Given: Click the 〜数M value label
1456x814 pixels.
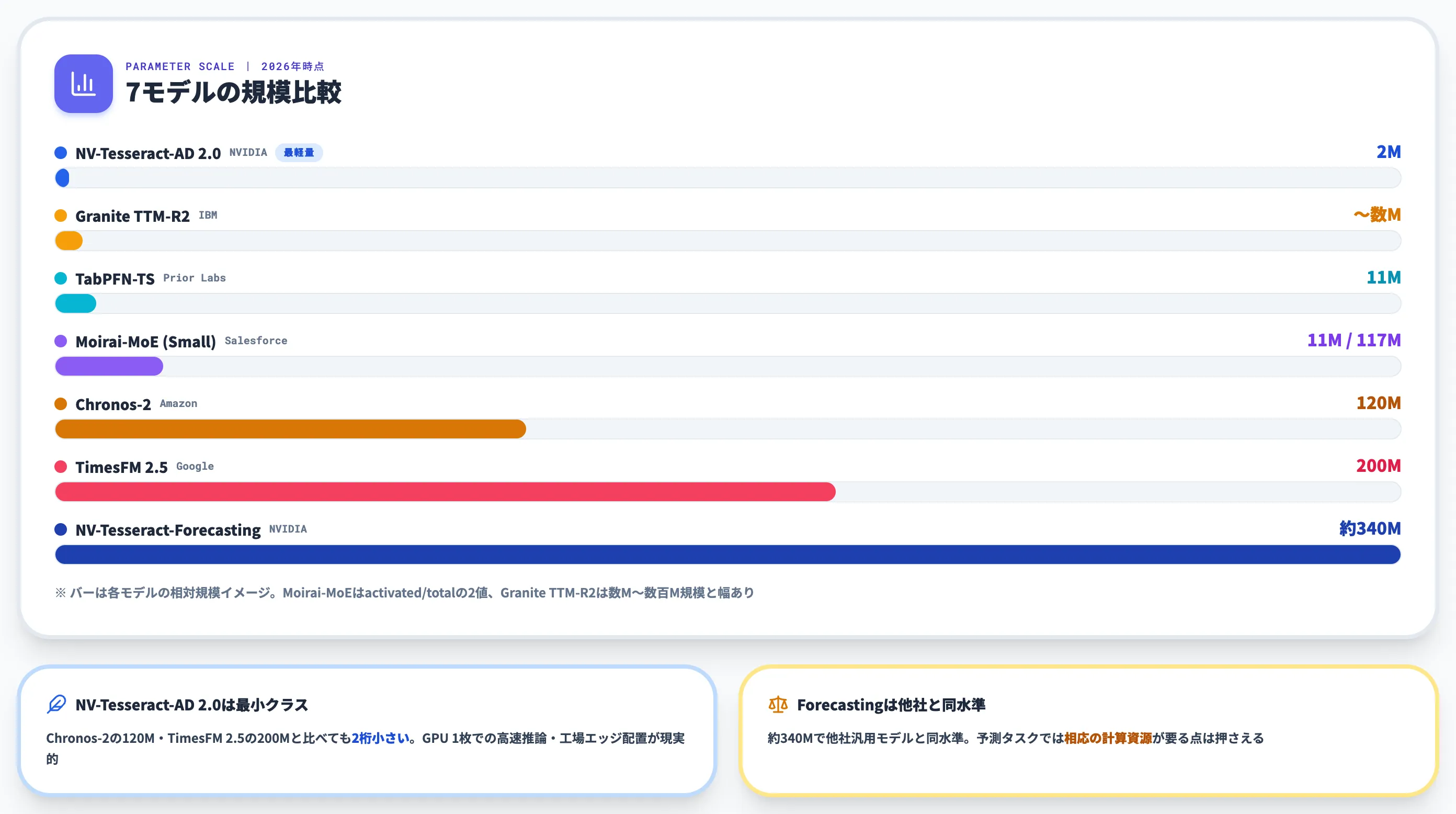Looking at the screenshot, I should (x=1377, y=215).
